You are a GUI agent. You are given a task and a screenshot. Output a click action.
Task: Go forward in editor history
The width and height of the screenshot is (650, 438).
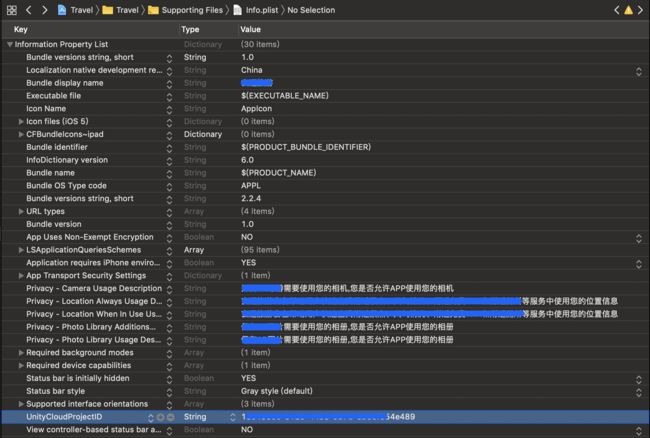[x=44, y=10]
